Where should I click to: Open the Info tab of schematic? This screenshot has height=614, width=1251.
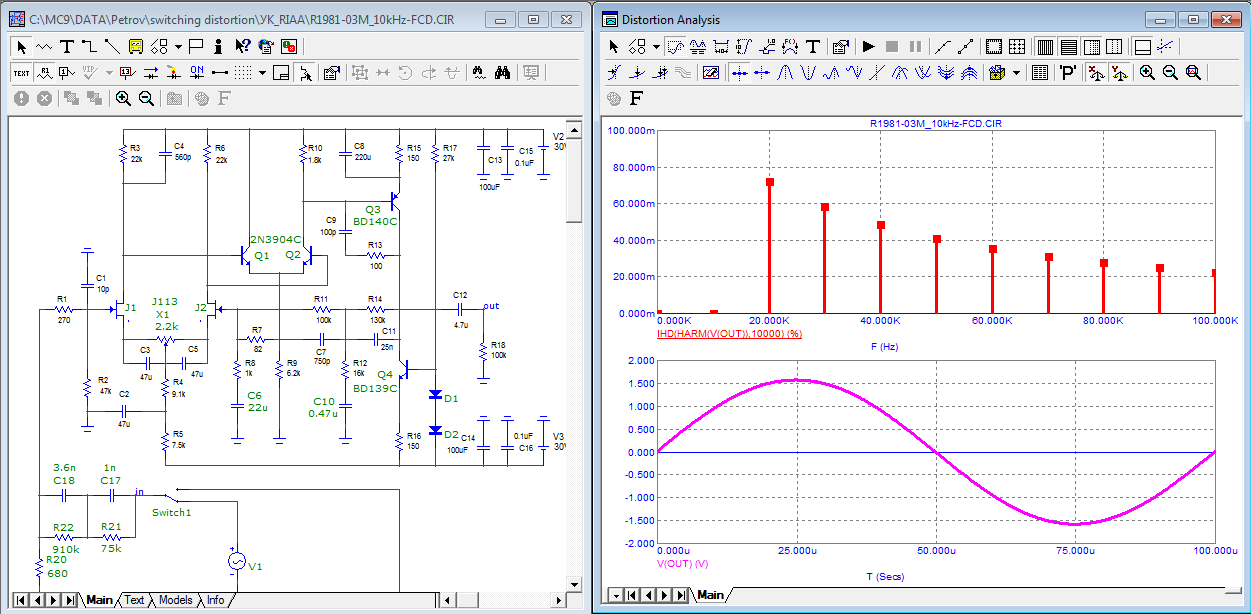click(215, 600)
